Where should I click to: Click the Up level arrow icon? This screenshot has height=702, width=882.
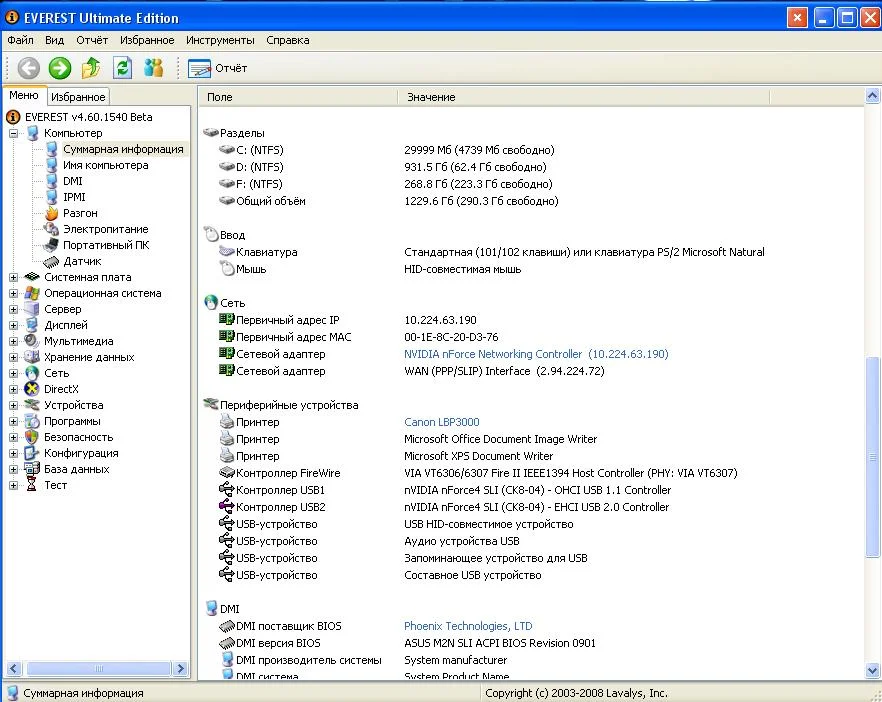click(x=91, y=68)
